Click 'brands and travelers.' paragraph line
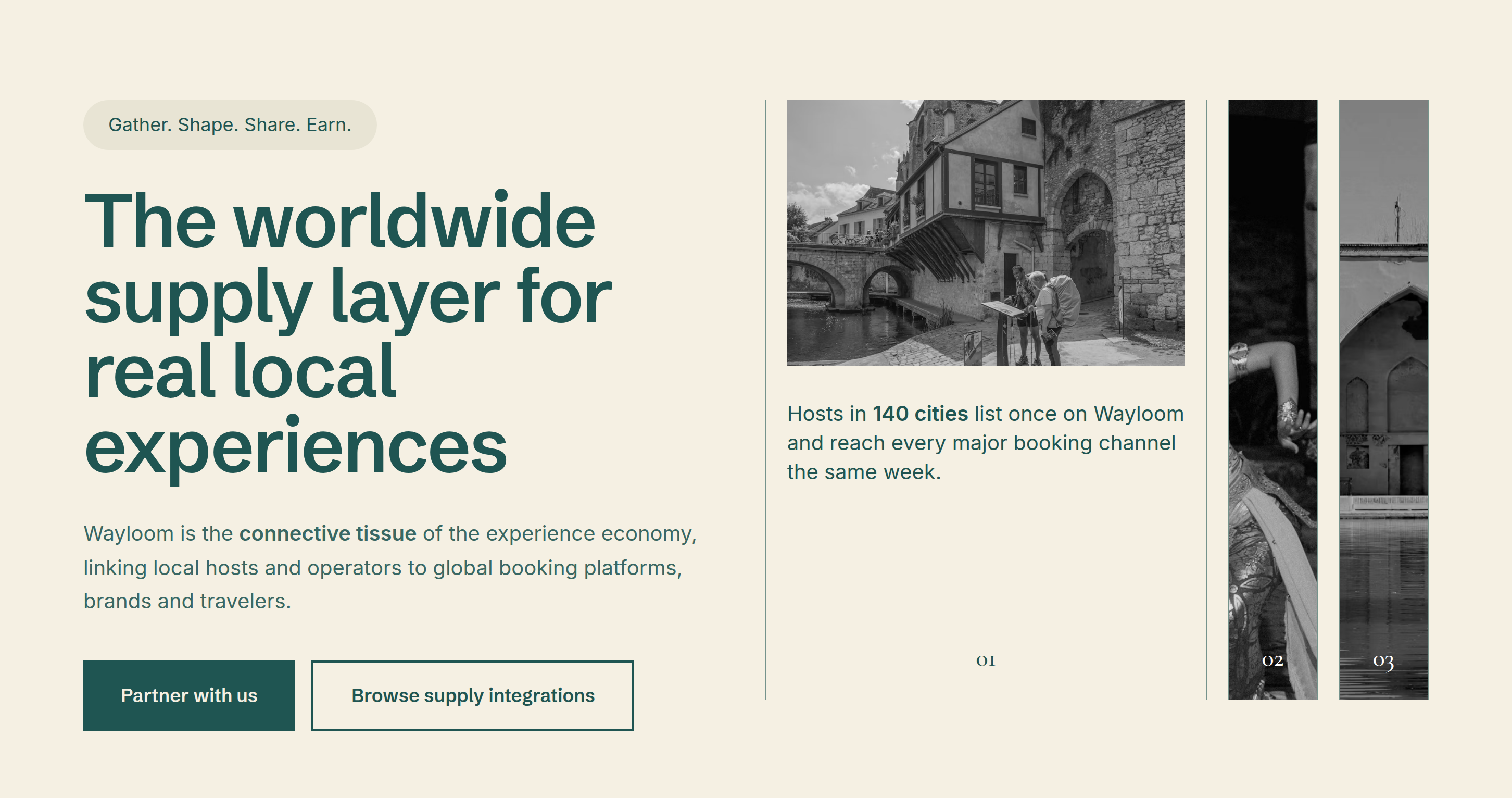1512x798 pixels. pyautogui.click(x=187, y=601)
